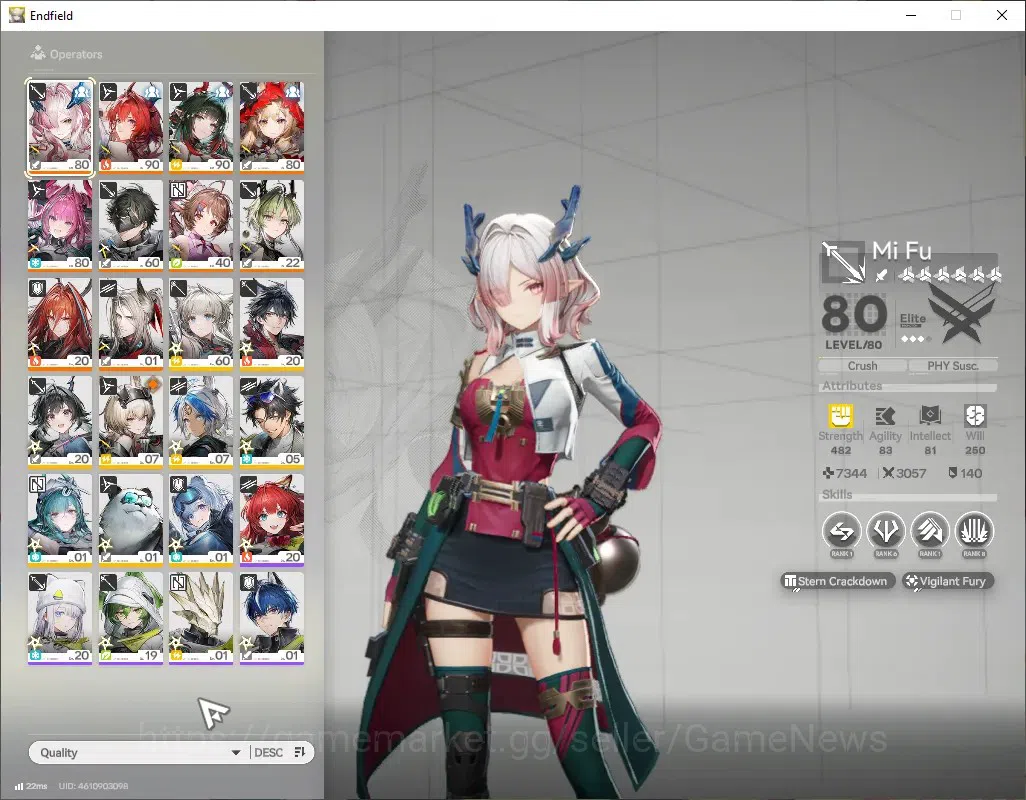Close the Endfield window
Screen dimensions: 1026x800
click(x=1002, y=15)
